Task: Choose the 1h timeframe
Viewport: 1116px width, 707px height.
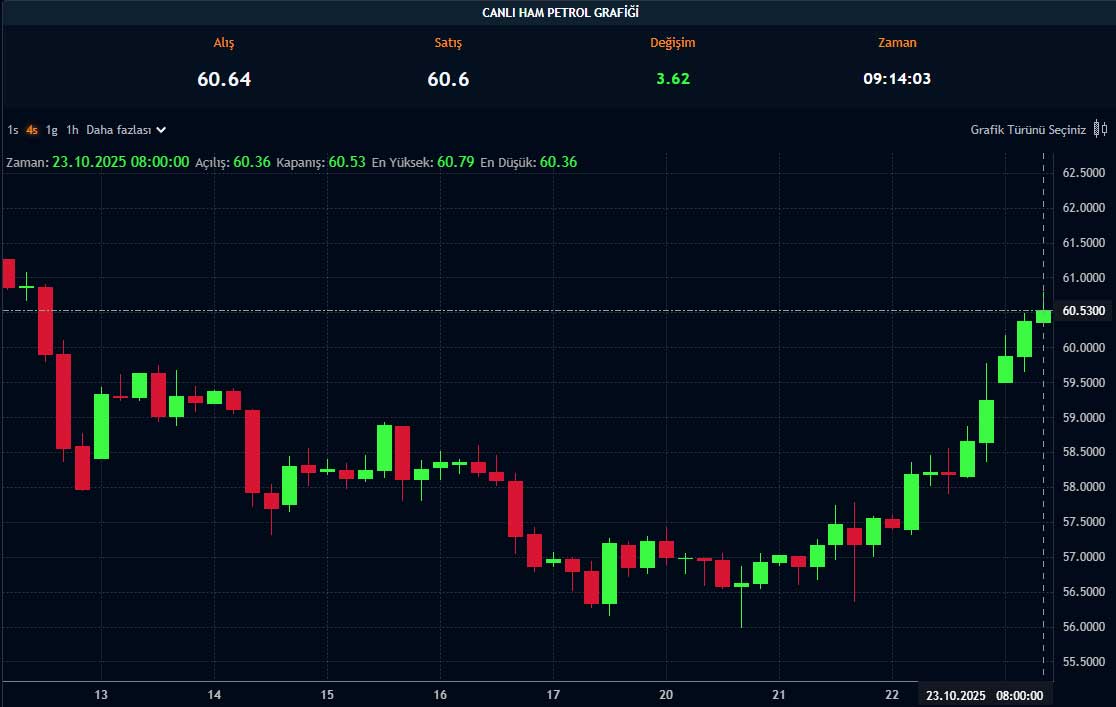Action: [x=72, y=130]
